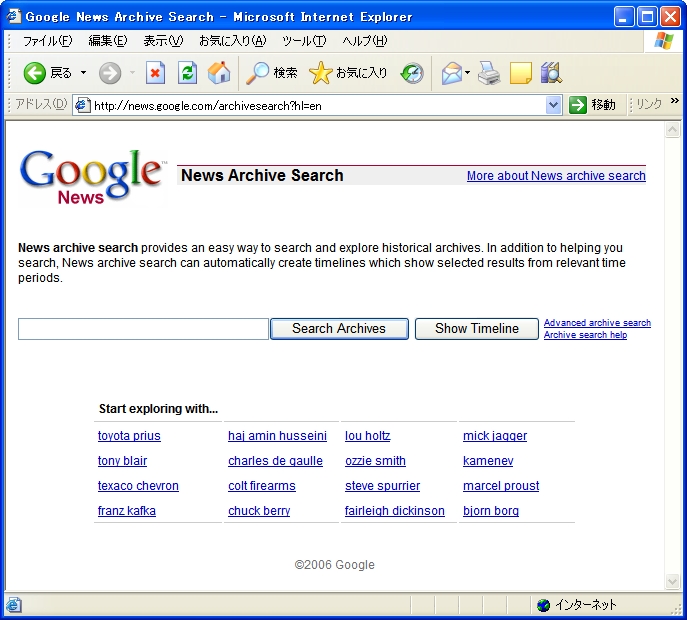The height and width of the screenshot is (620, 687).
Task: Open the 編集(E) menu
Action: [108, 41]
